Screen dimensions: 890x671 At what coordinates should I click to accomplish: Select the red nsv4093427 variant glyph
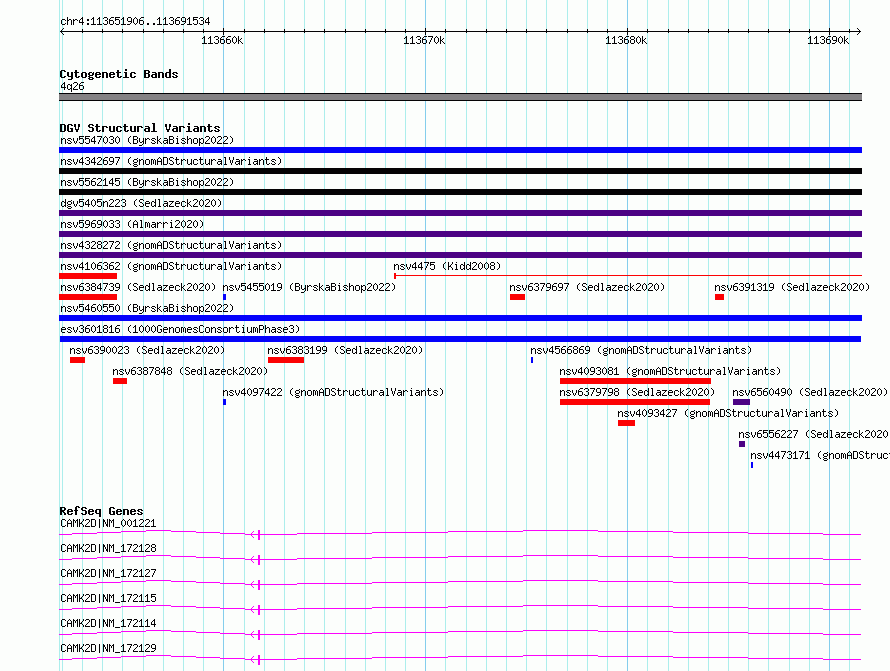click(x=626, y=423)
